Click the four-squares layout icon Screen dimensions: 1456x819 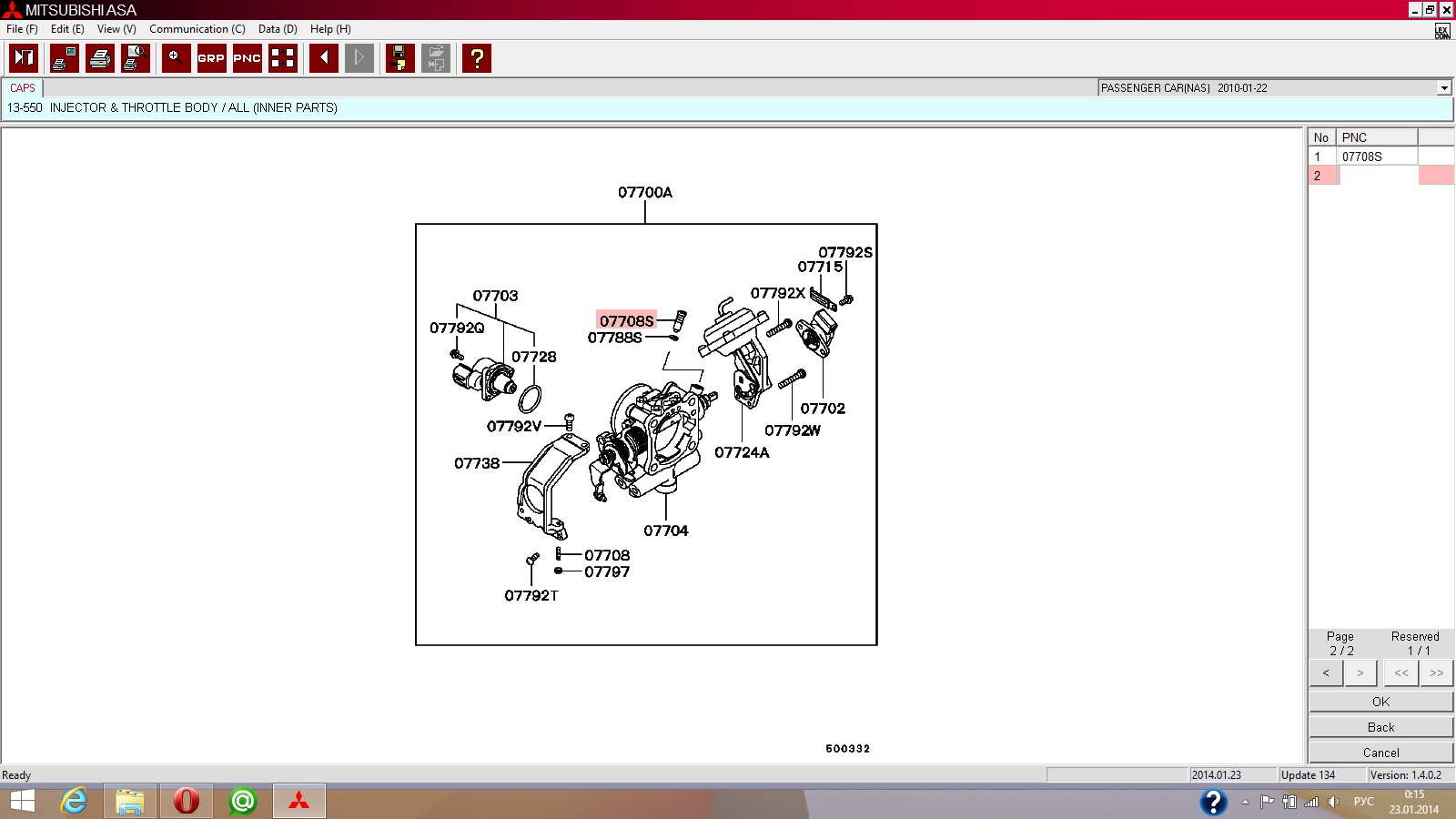283,58
